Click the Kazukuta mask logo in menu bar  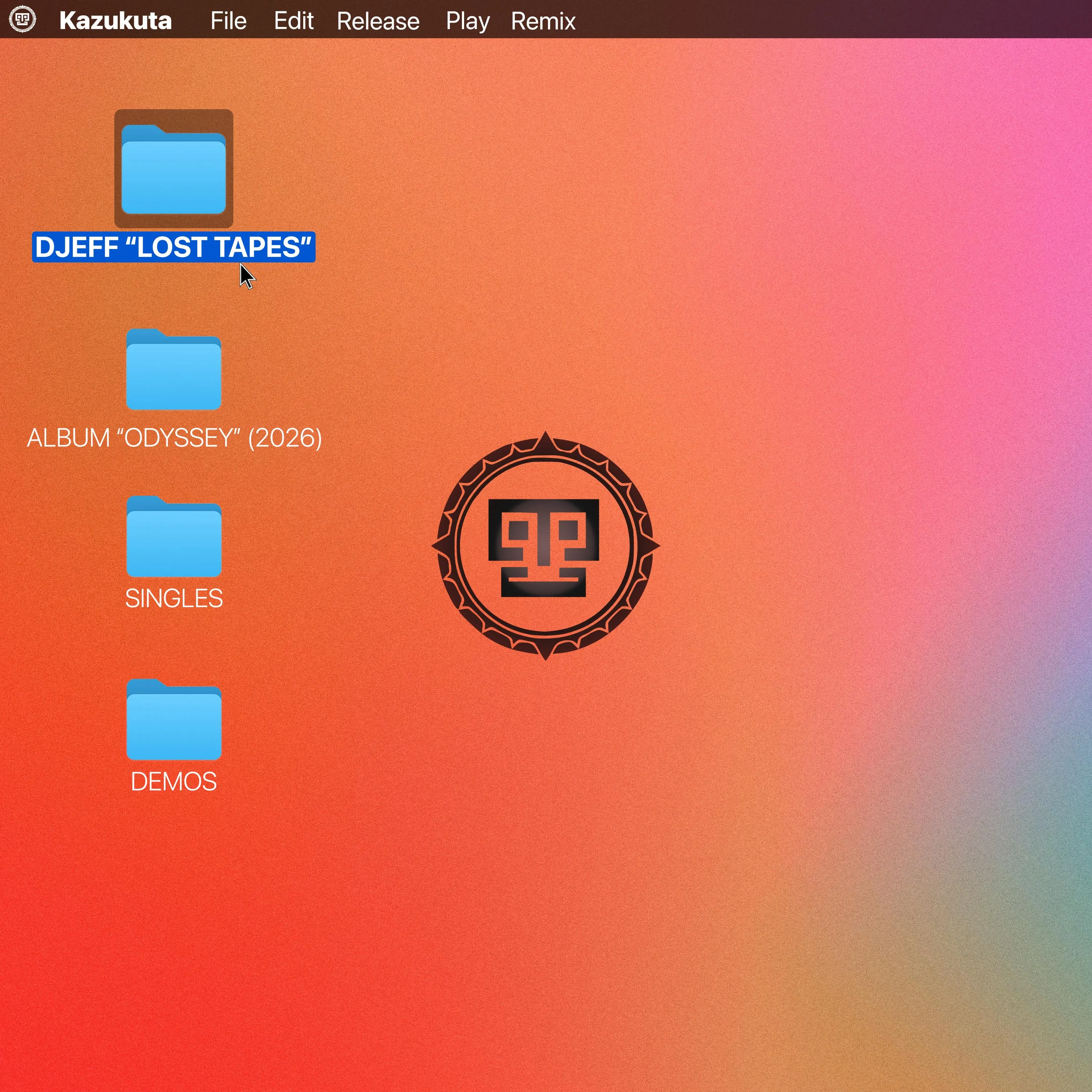(23, 20)
